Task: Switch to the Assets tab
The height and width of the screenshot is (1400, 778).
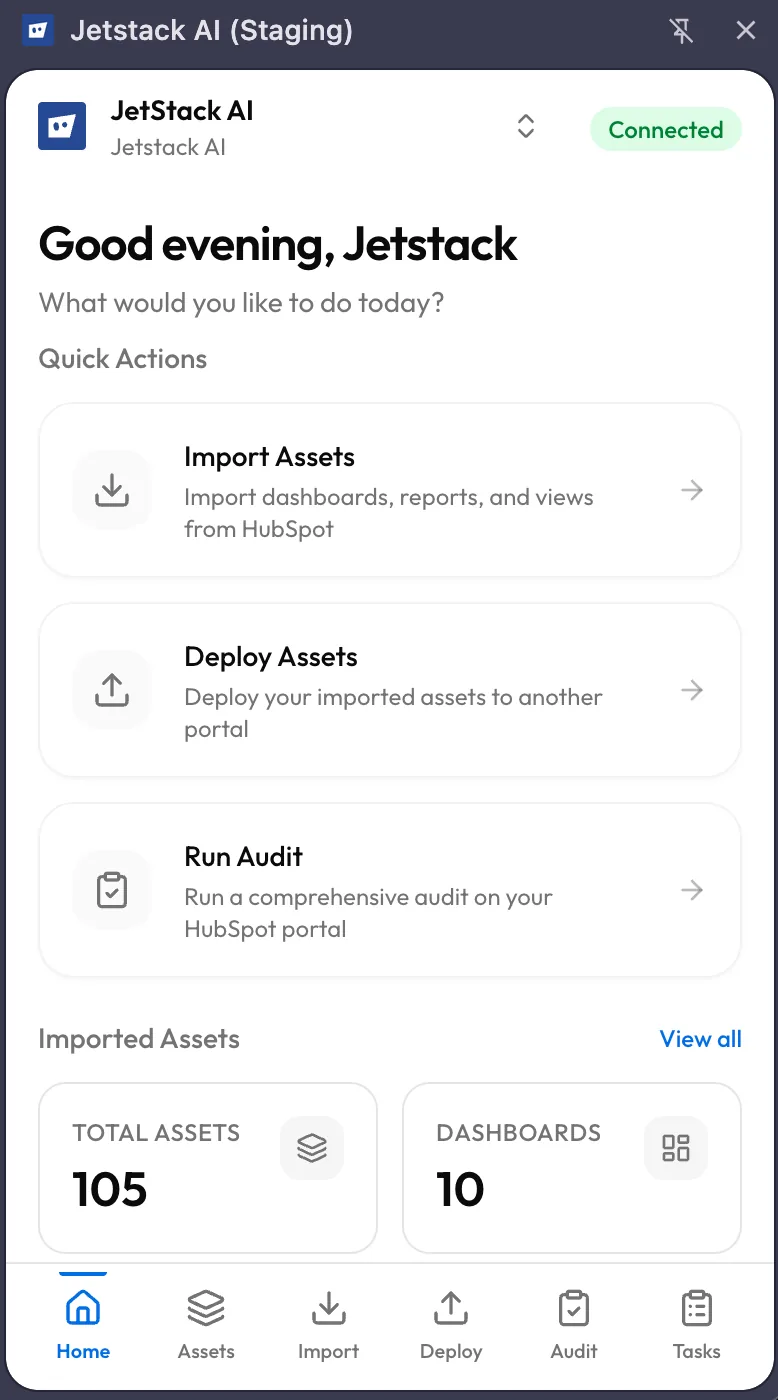Action: [x=206, y=1325]
